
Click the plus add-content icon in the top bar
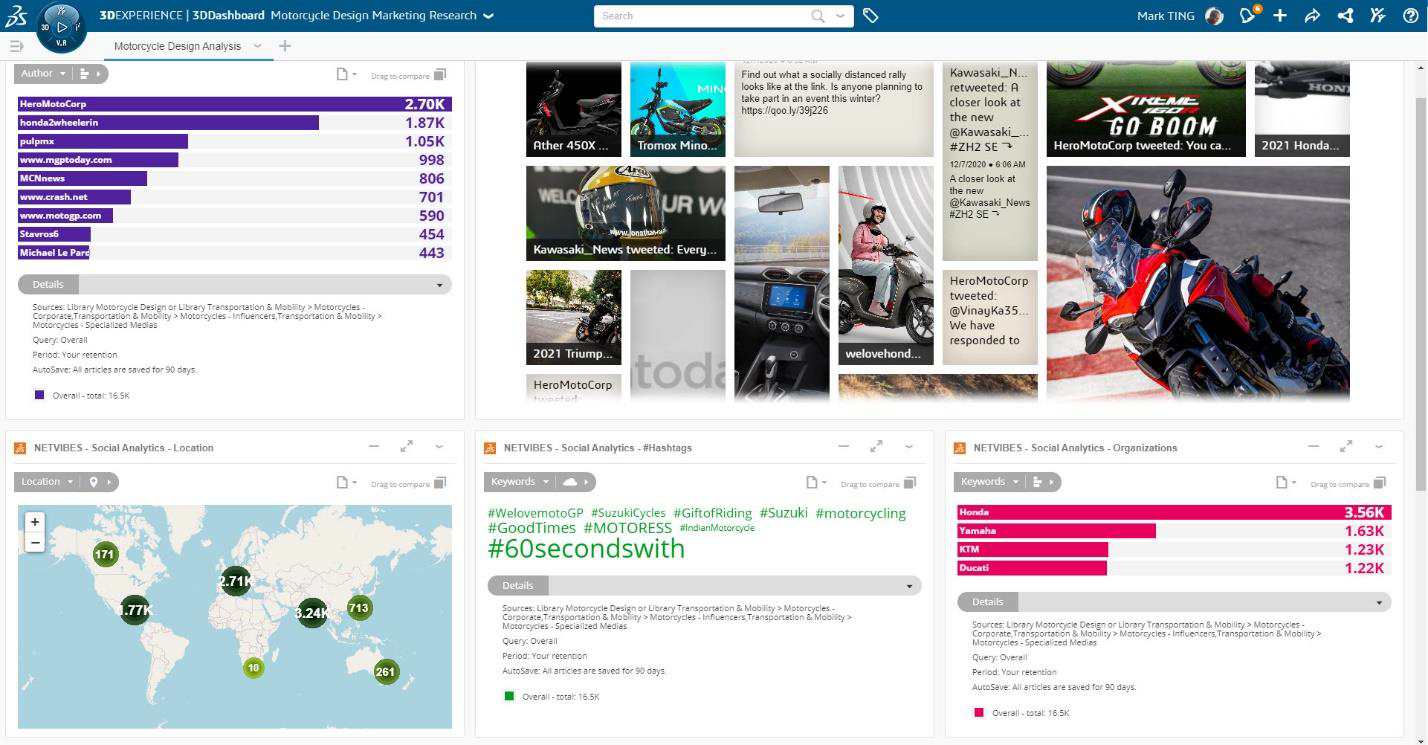point(1280,15)
